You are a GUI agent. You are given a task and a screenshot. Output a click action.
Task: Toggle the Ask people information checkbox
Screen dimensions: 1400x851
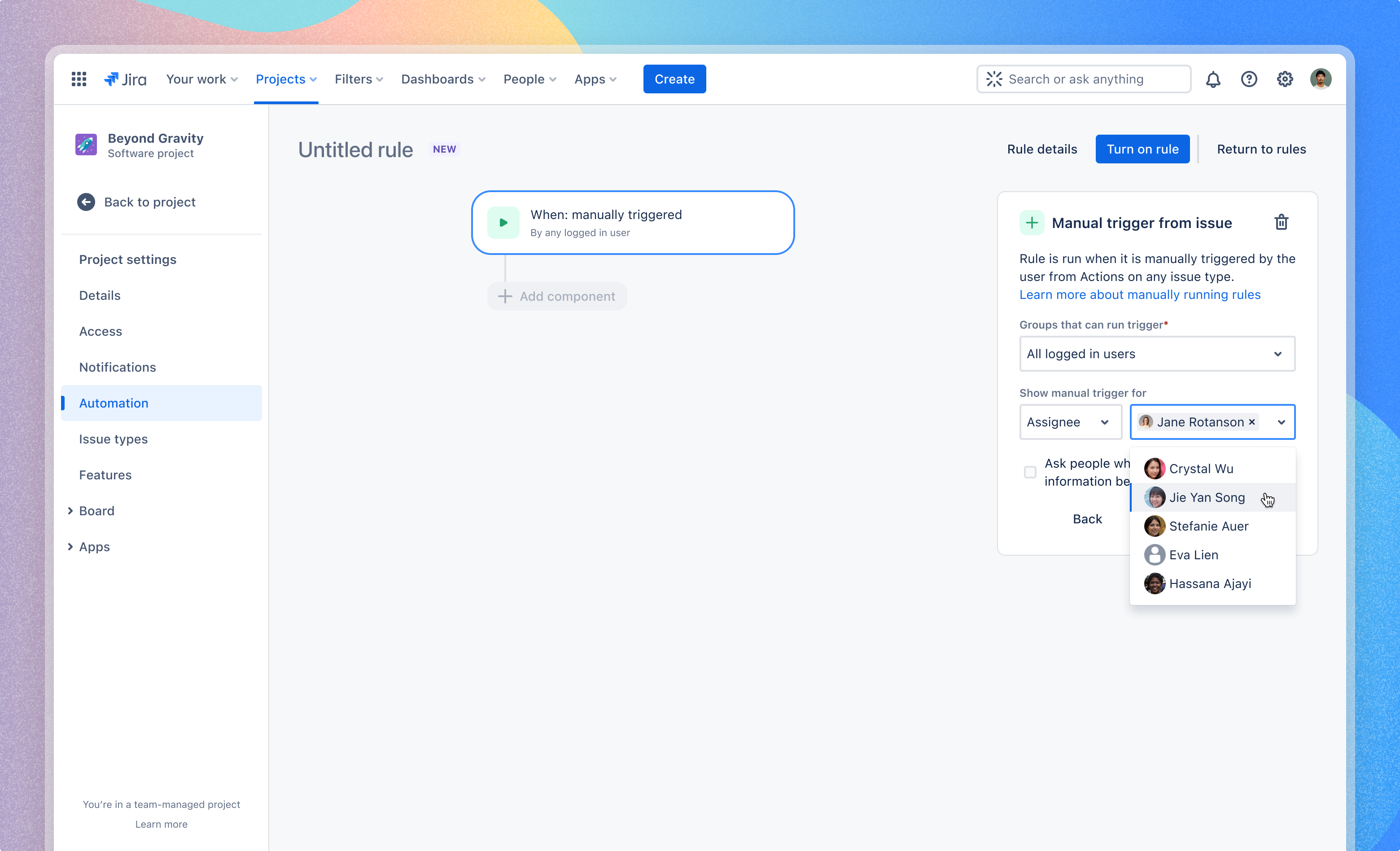pyautogui.click(x=1029, y=472)
